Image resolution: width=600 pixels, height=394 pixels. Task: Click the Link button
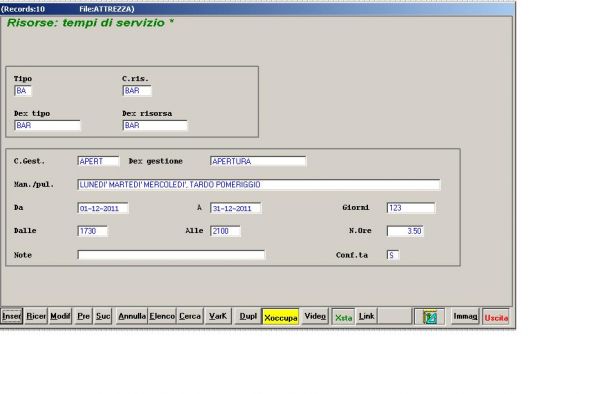pyautogui.click(x=366, y=316)
